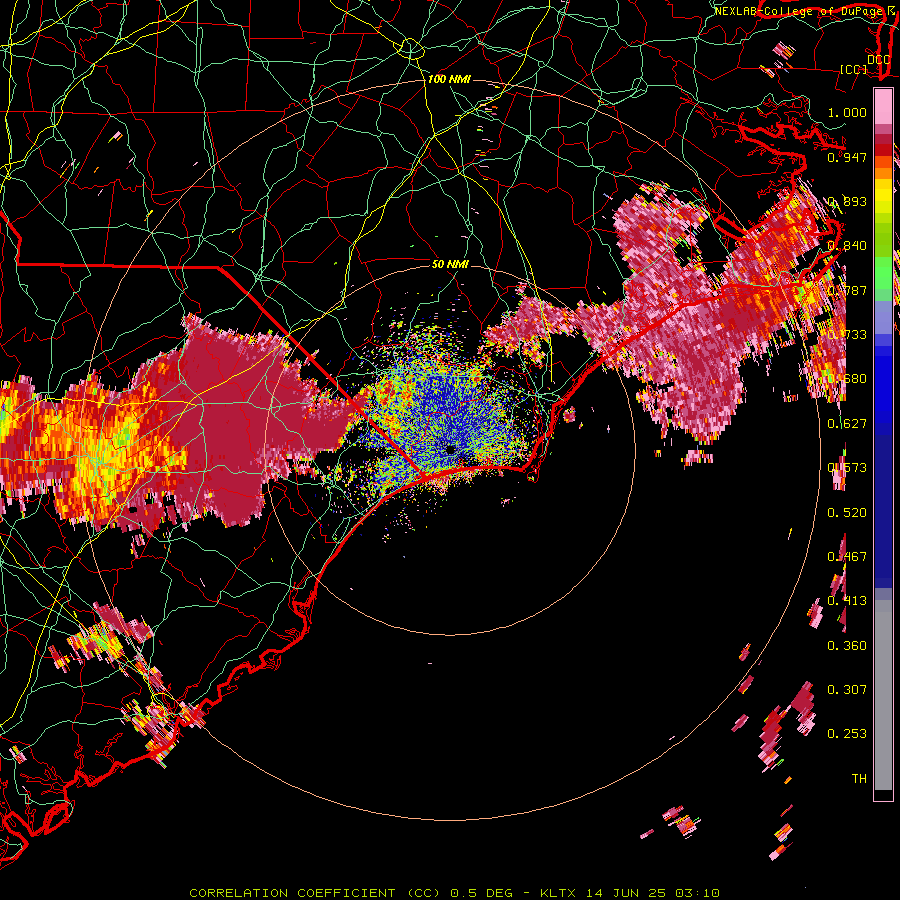Click the DCC label above the color scale

coord(878,59)
